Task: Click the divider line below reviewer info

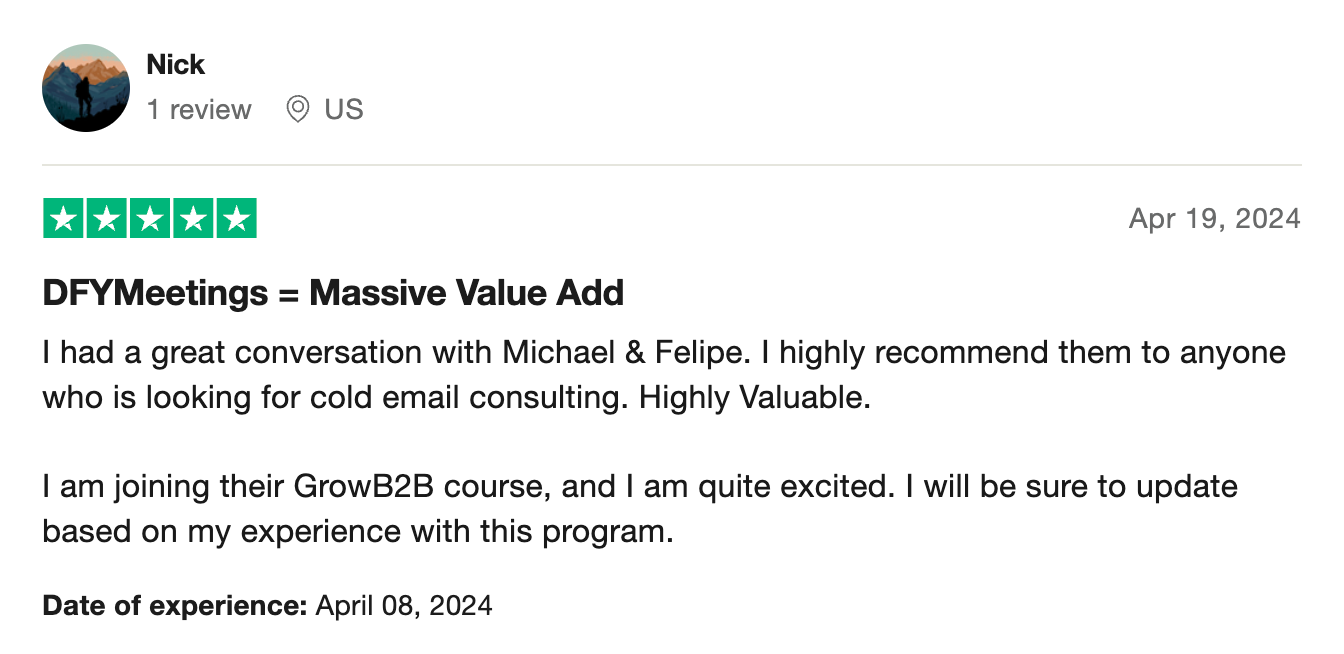Action: coord(672,165)
